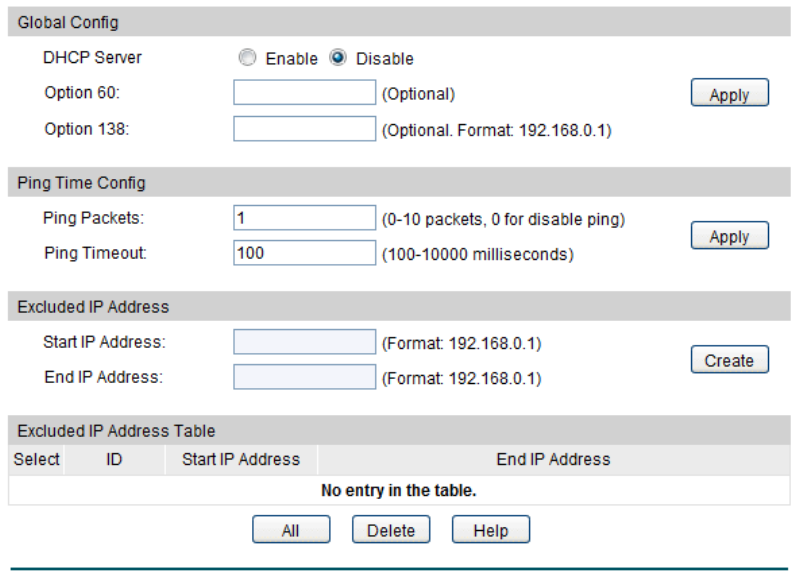Click the Start IP Address input box
Screen dimensions: 795x588
(304, 343)
